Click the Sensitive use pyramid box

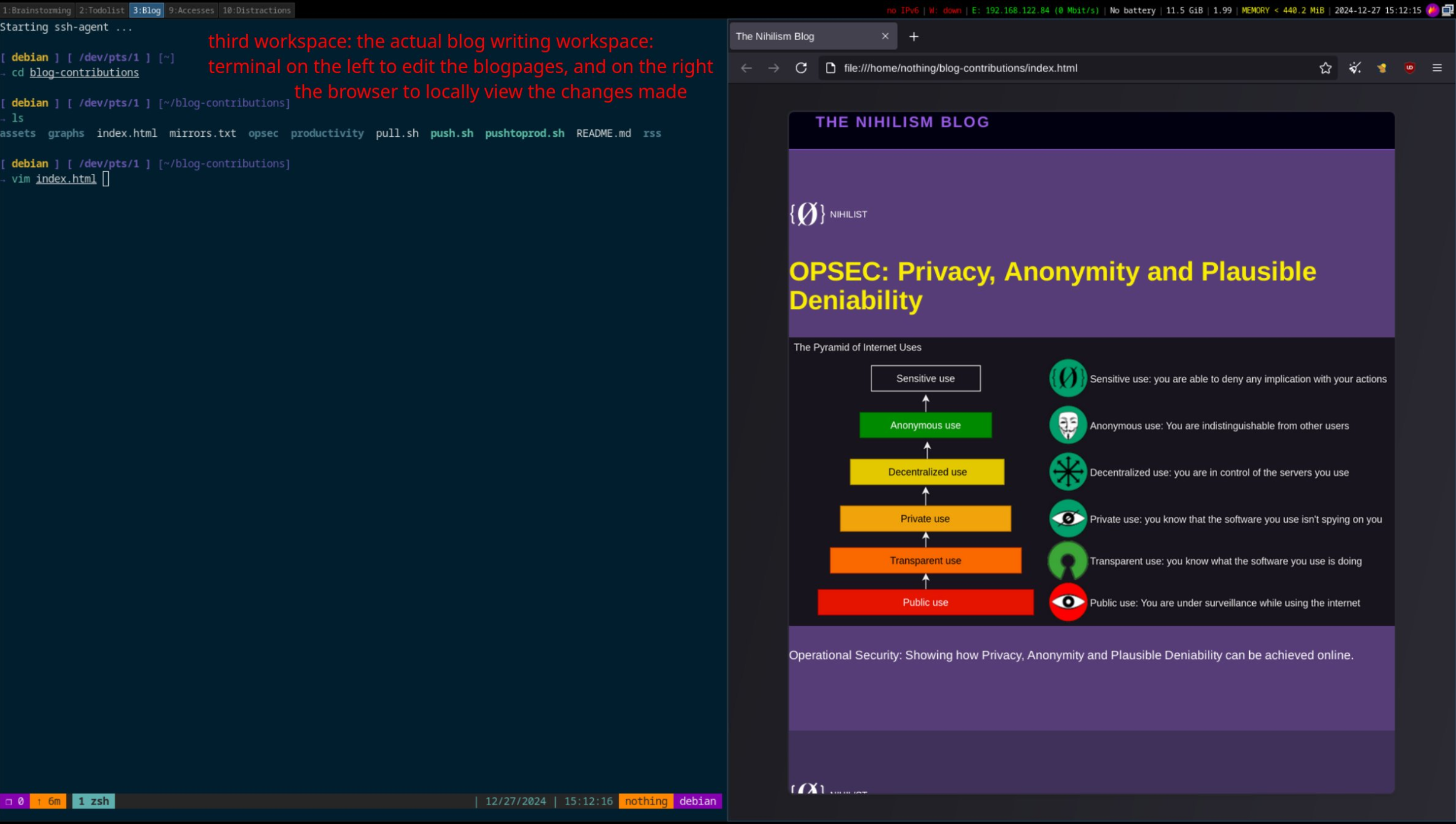925,378
